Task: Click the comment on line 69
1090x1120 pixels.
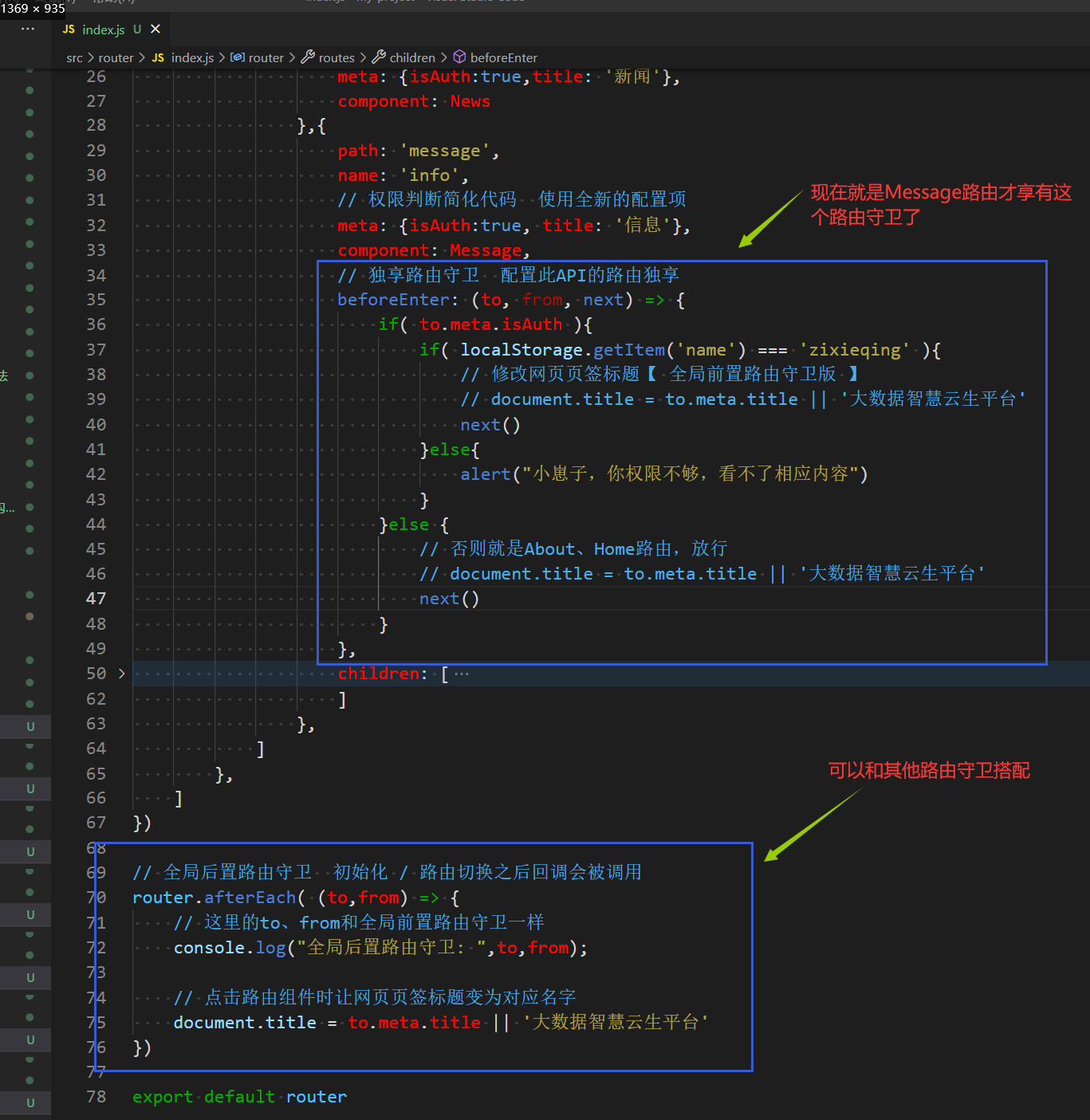Action: pos(387,873)
